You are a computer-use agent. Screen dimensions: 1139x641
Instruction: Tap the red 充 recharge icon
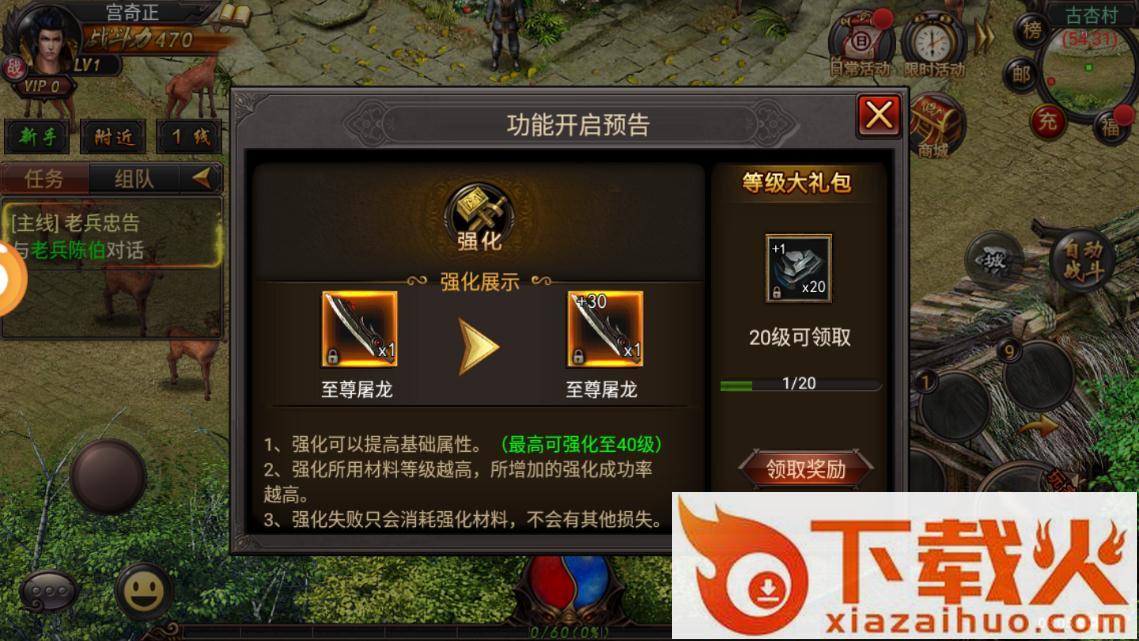tap(1047, 121)
